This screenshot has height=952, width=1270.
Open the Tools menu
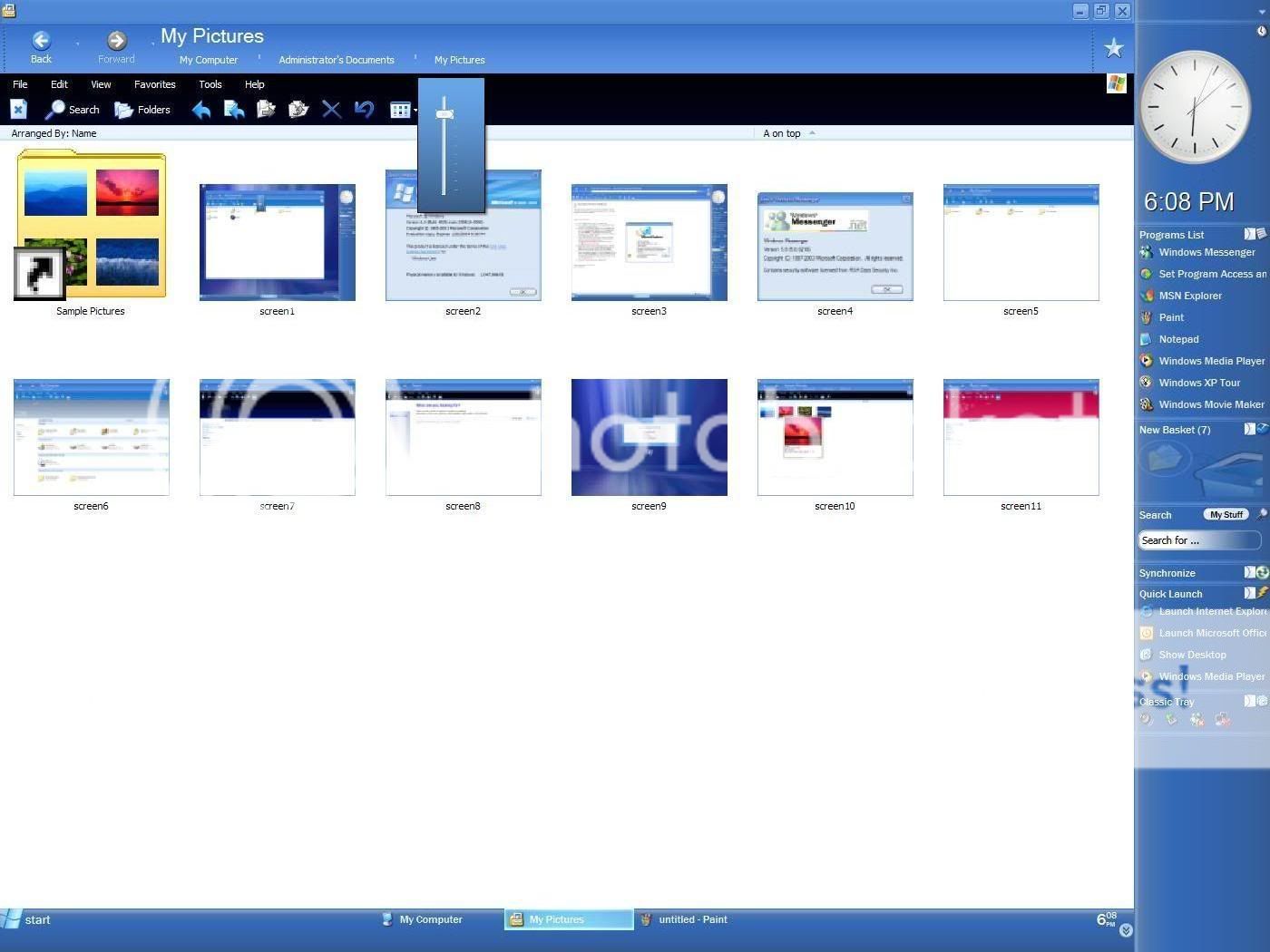click(210, 84)
